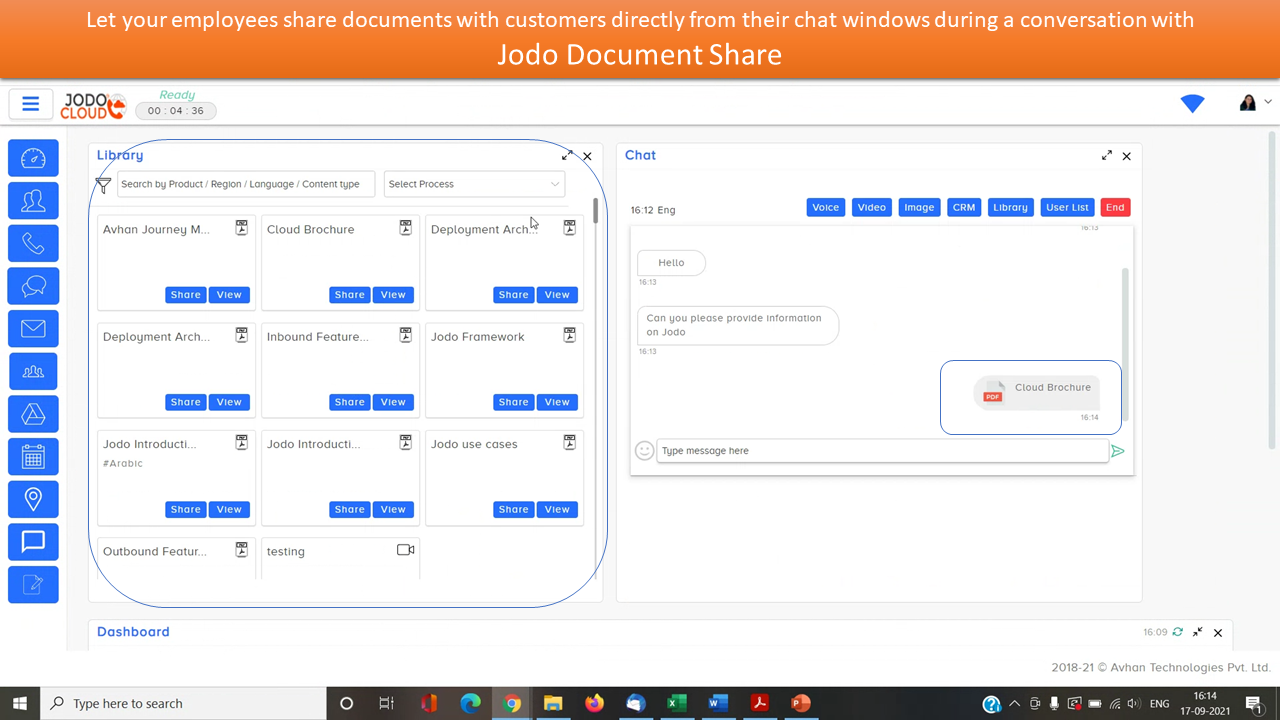1280x720 pixels.
Task: Open the Drive triangle icon in sidebar
Action: click(33, 414)
